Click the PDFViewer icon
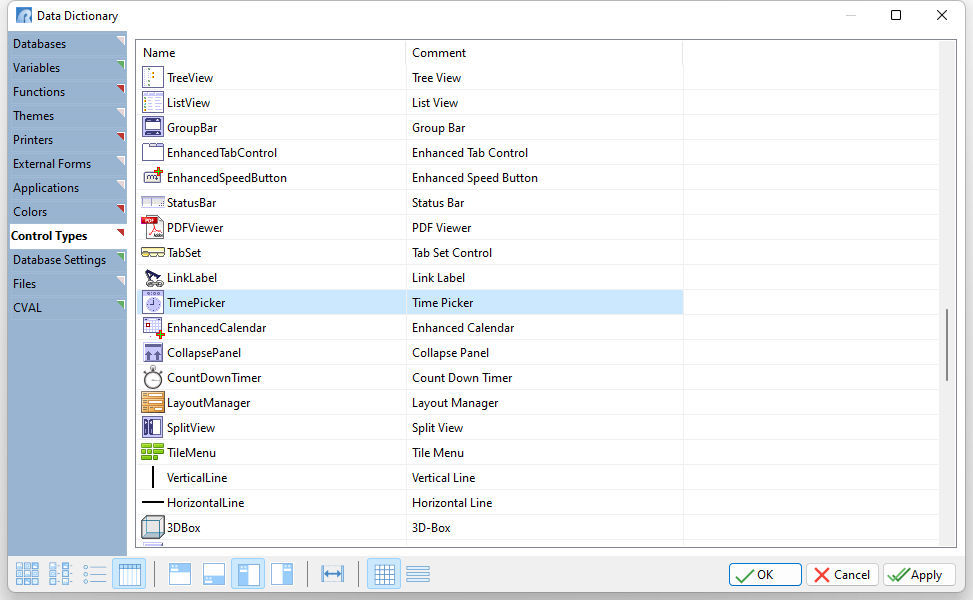Screen dimensions: 973x600 (x=153, y=228)
